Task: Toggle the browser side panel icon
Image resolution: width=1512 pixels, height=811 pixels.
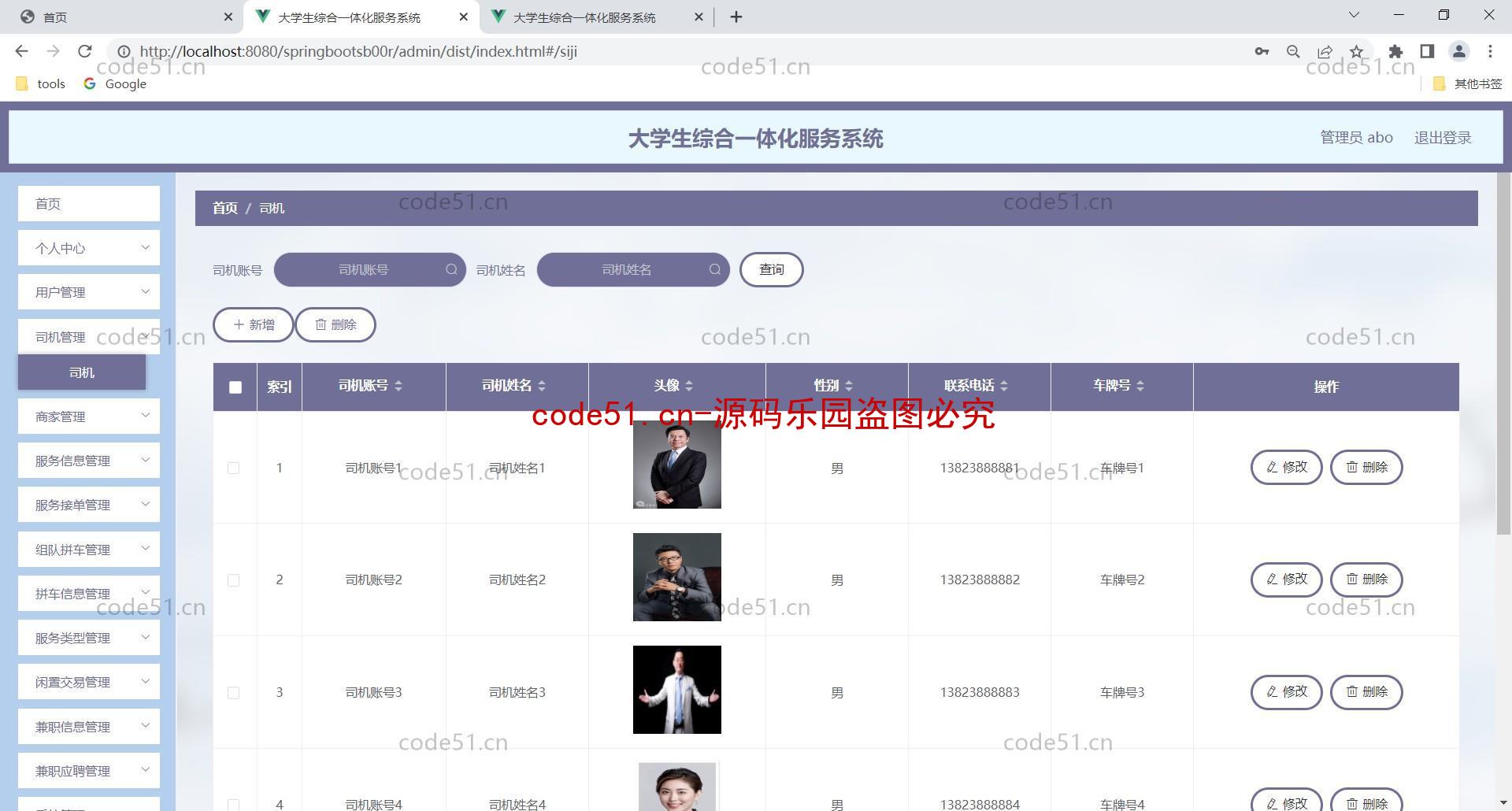Action: pyautogui.click(x=1427, y=51)
